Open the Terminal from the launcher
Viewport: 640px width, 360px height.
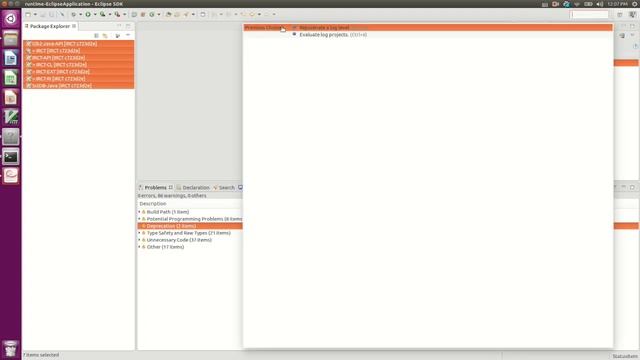pyautogui.click(x=11, y=156)
